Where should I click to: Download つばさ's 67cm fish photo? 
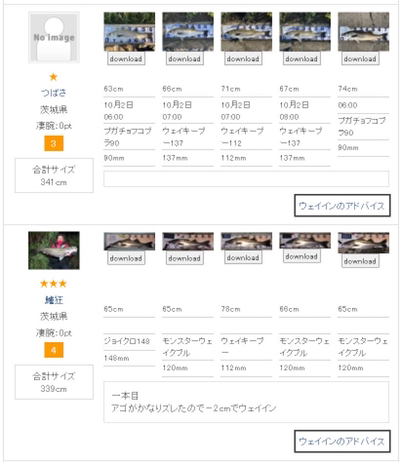click(x=302, y=59)
